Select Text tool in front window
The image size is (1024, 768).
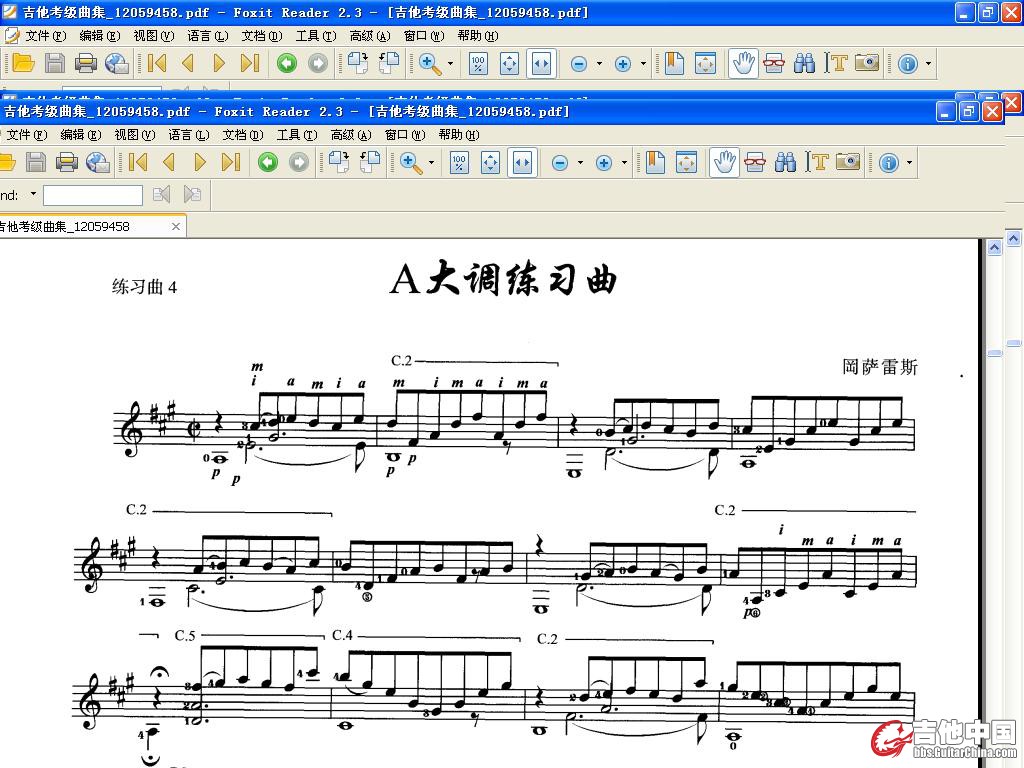pos(817,162)
